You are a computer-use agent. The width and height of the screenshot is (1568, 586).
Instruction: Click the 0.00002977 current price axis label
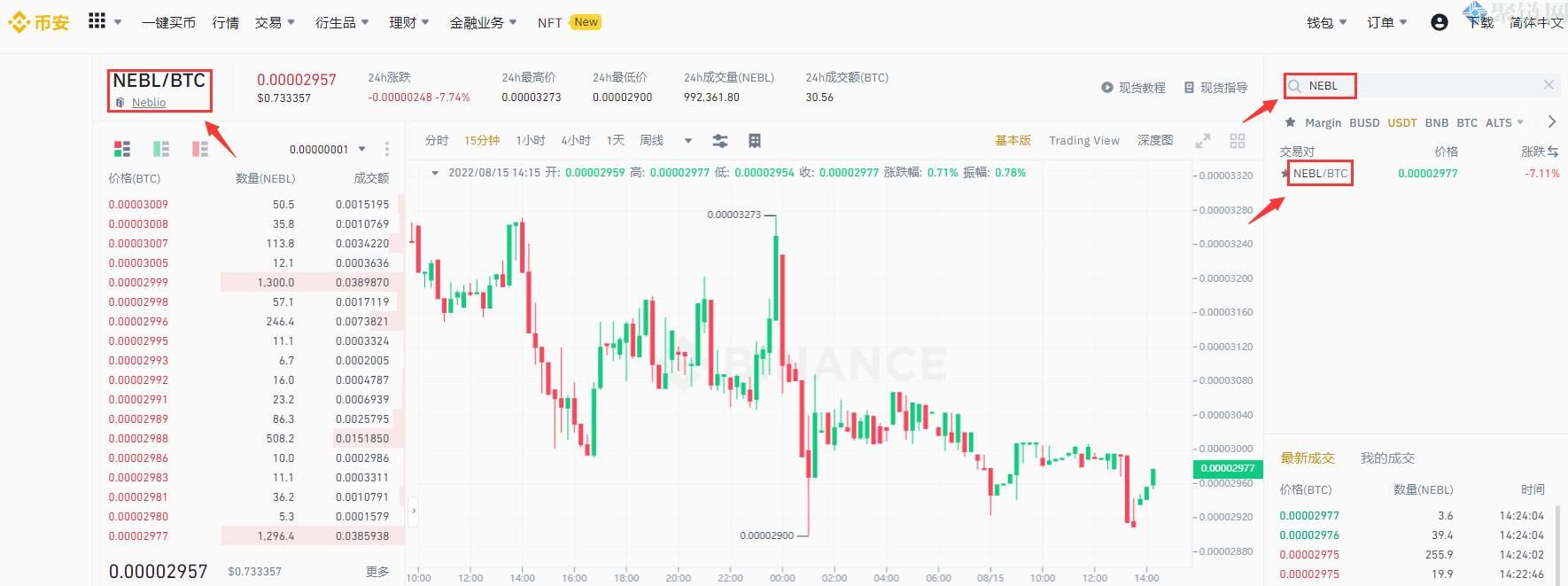pos(1228,467)
